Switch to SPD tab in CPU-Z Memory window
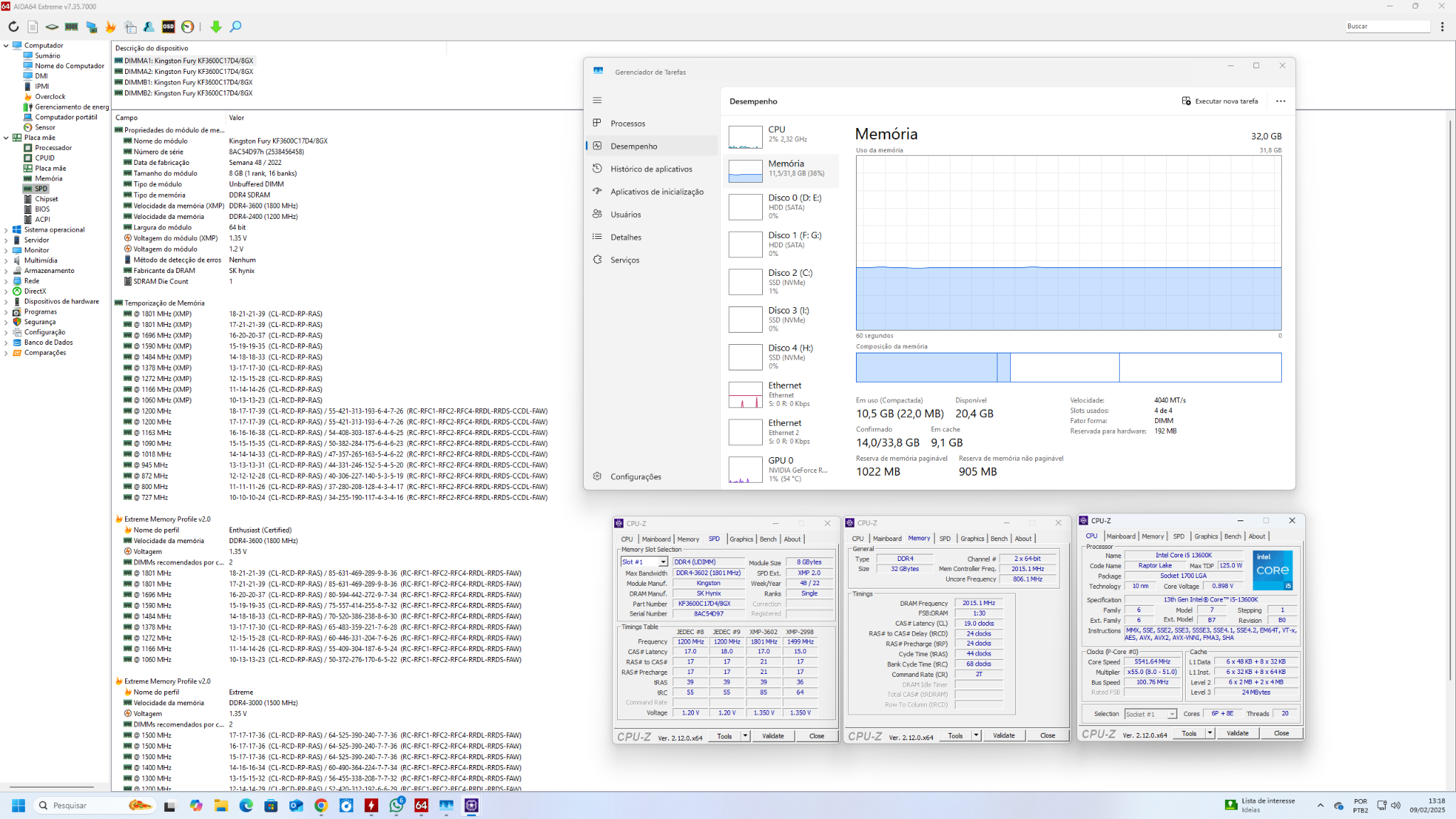The width and height of the screenshot is (1456, 819). click(x=945, y=538)
